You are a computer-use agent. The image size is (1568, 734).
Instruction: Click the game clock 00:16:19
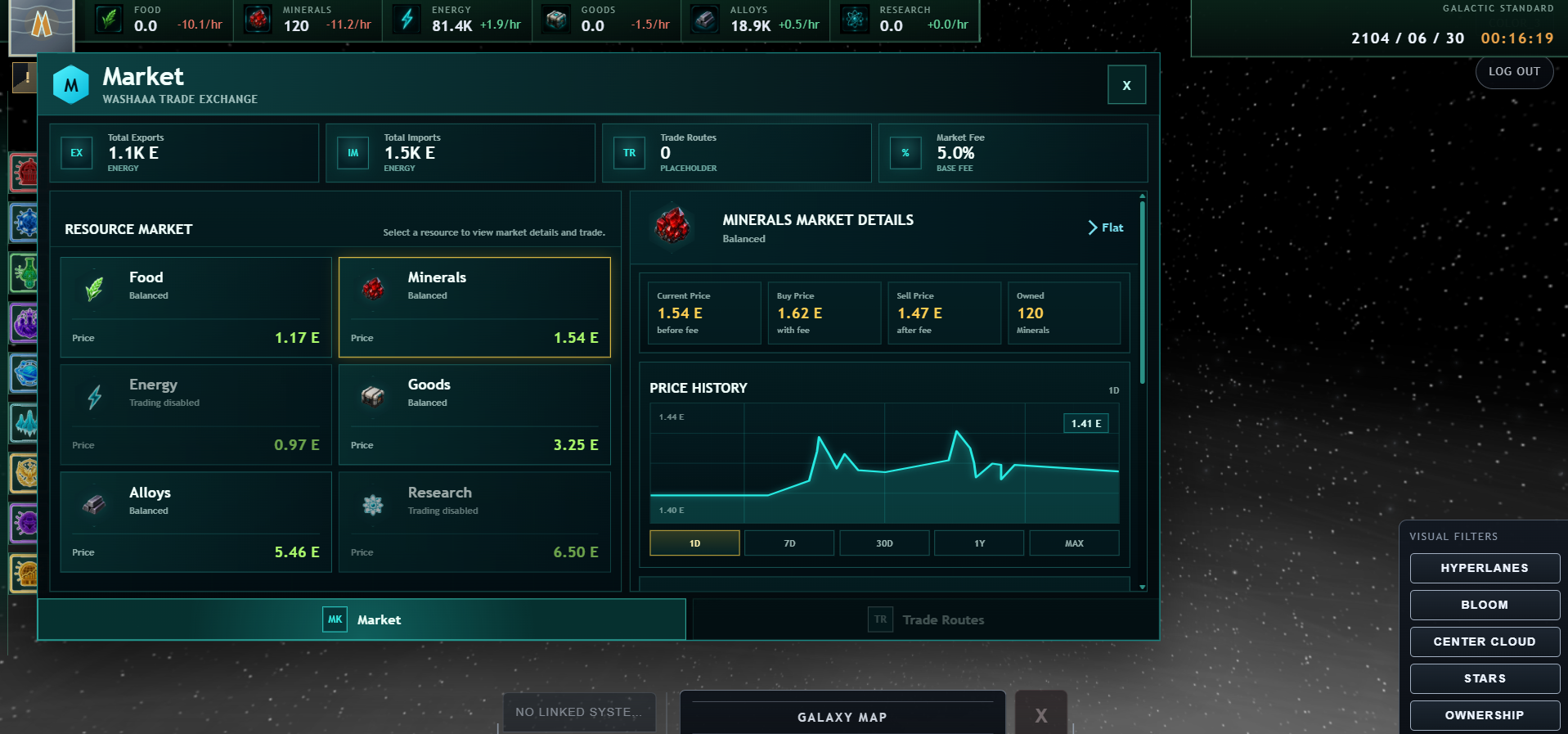[1516, 38]
